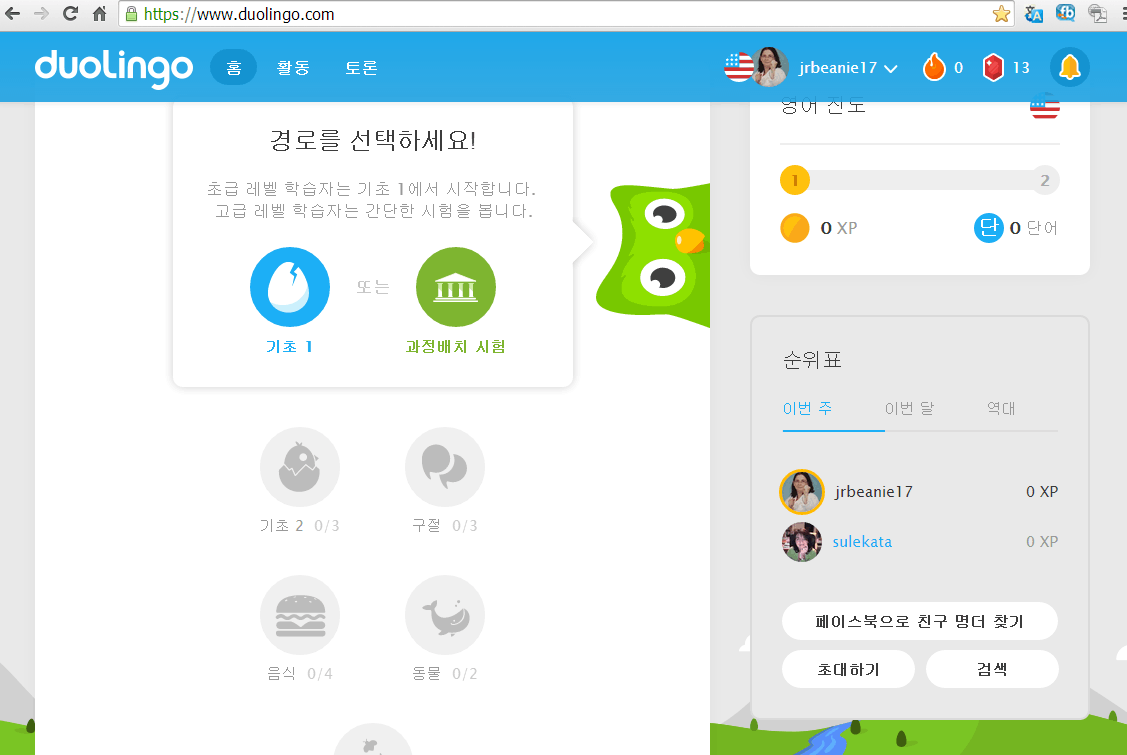
Task: Open the 음식 burger skill icon
Action: [x=300, y=616]
